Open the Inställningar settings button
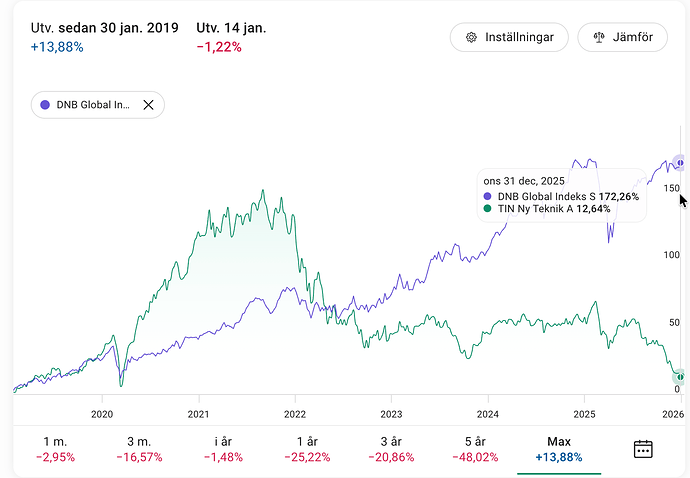 click(509, 38)
